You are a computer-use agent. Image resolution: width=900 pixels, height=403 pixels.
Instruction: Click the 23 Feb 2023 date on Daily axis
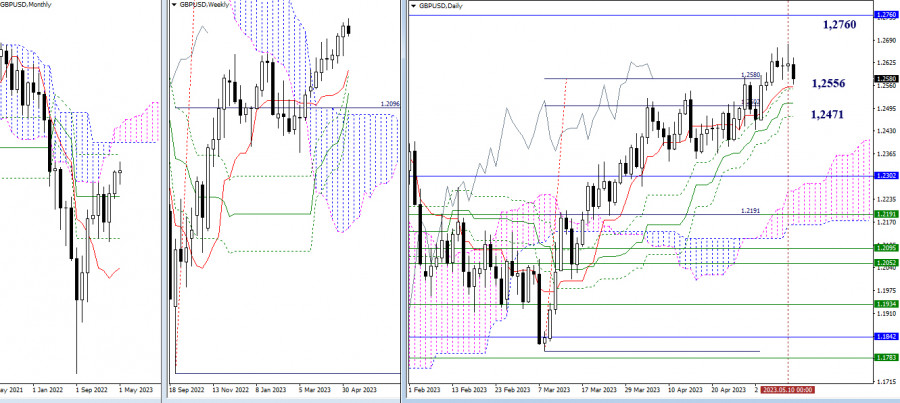click(515, 390)
